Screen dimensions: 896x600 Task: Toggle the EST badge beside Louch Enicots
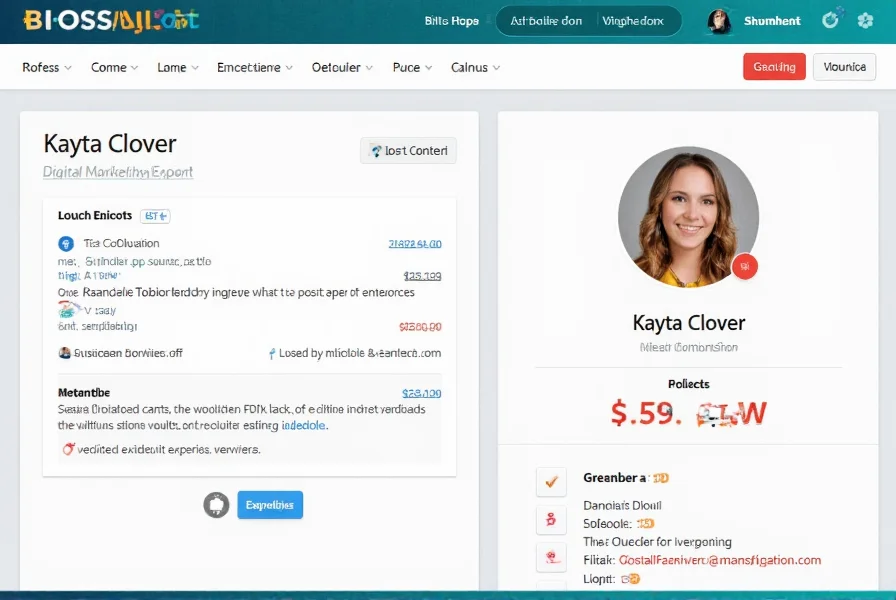tap(155, 215)
